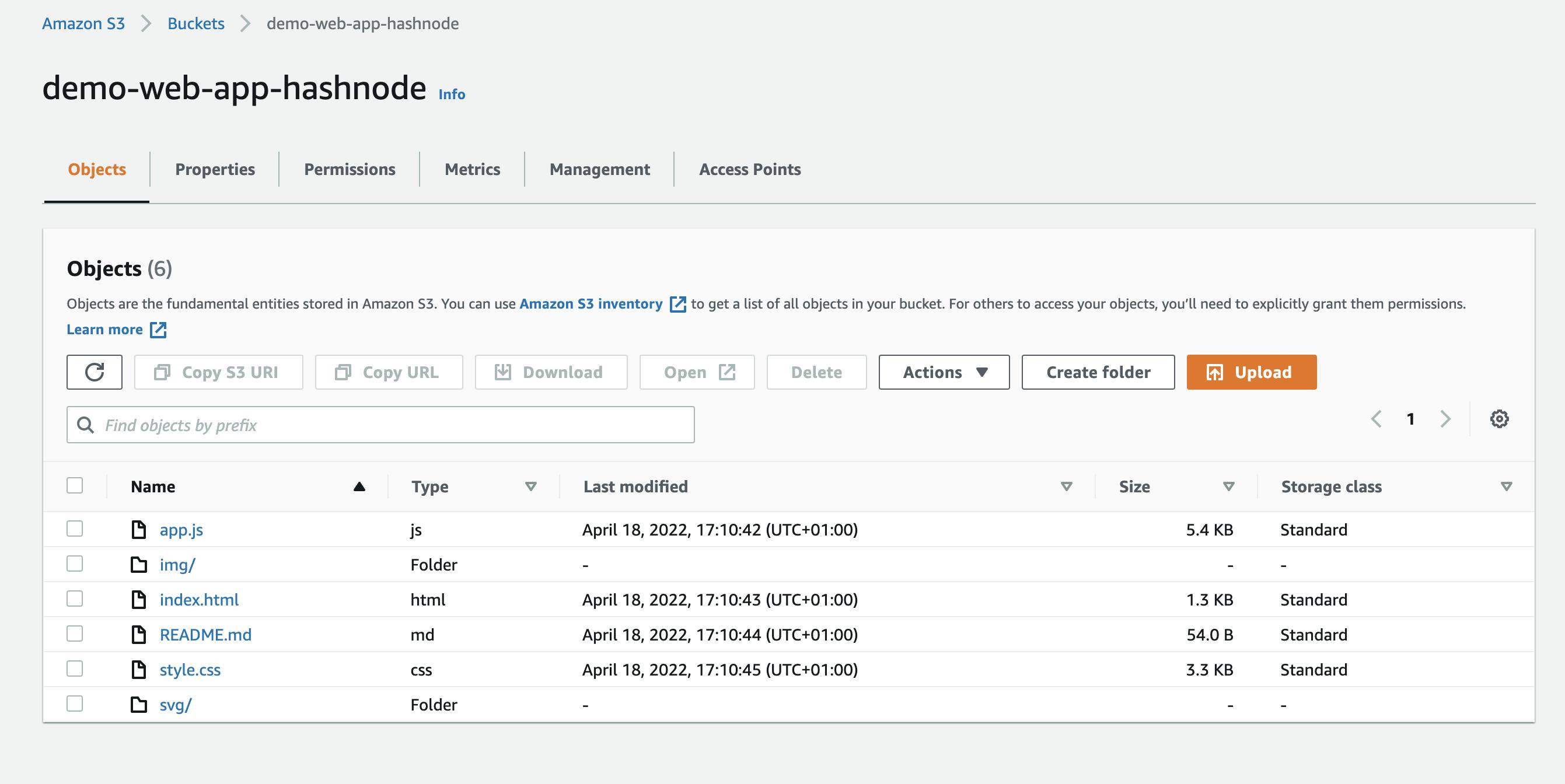Check the img/ folder checkbox
Viewport: 1565px width, 784px height.
point(75,564)
